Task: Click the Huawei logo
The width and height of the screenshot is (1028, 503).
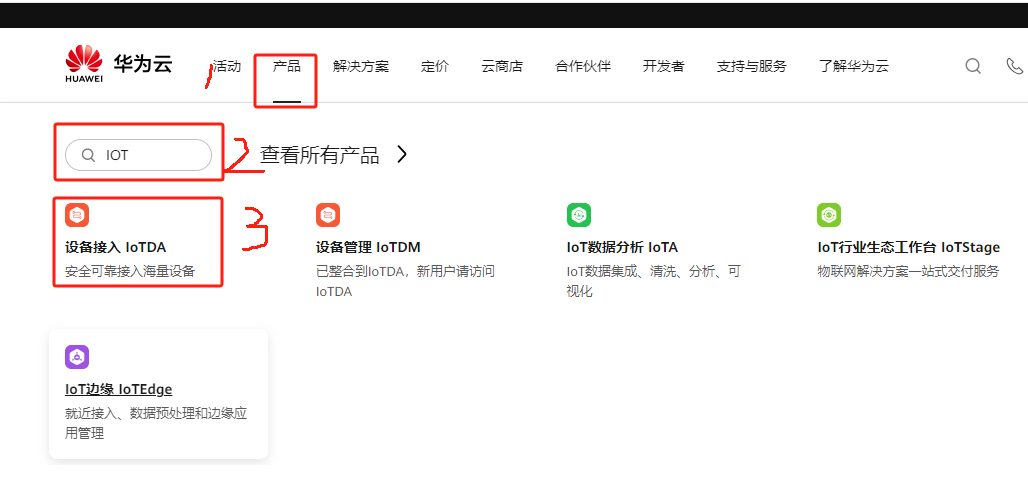Action: click(x=84, y=64)
